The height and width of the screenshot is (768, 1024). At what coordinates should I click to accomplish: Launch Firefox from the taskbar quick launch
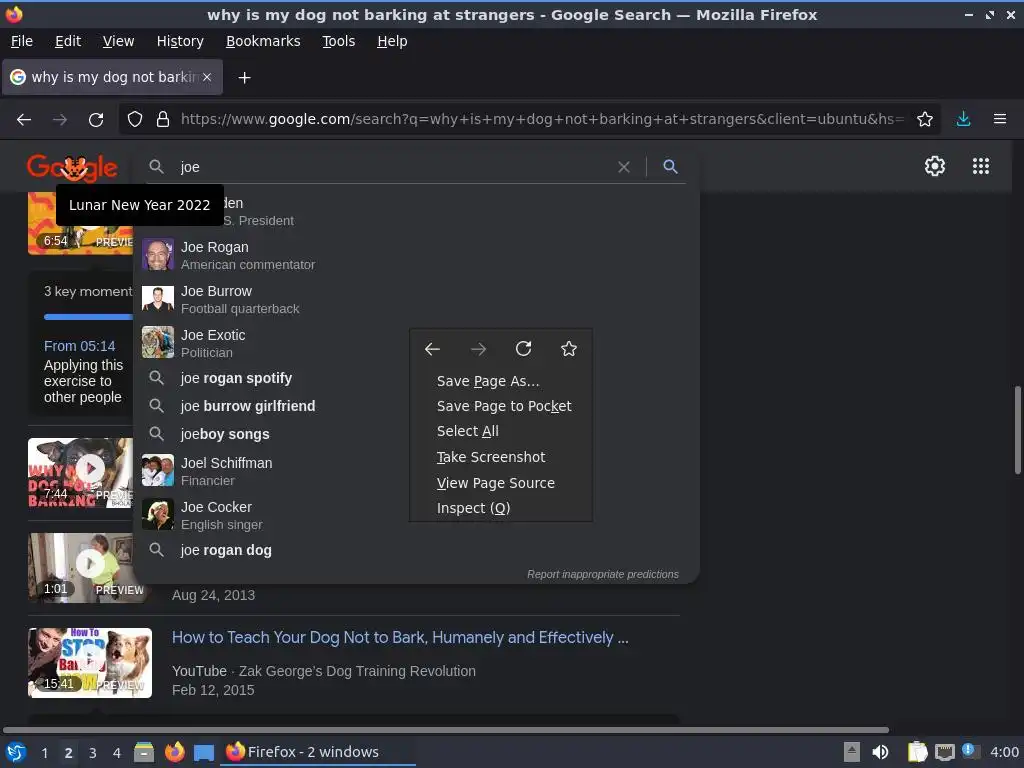[x=174, y=752]
